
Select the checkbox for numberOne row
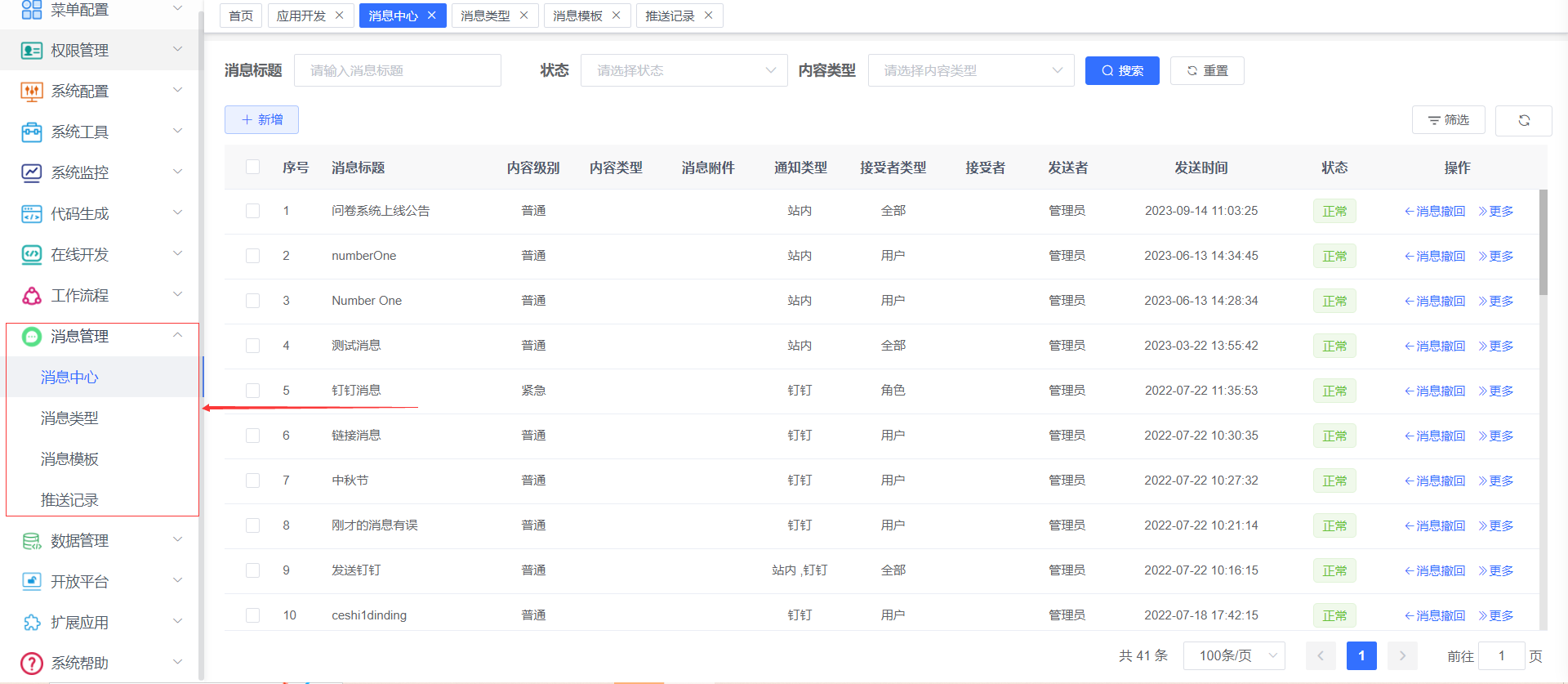253,256
